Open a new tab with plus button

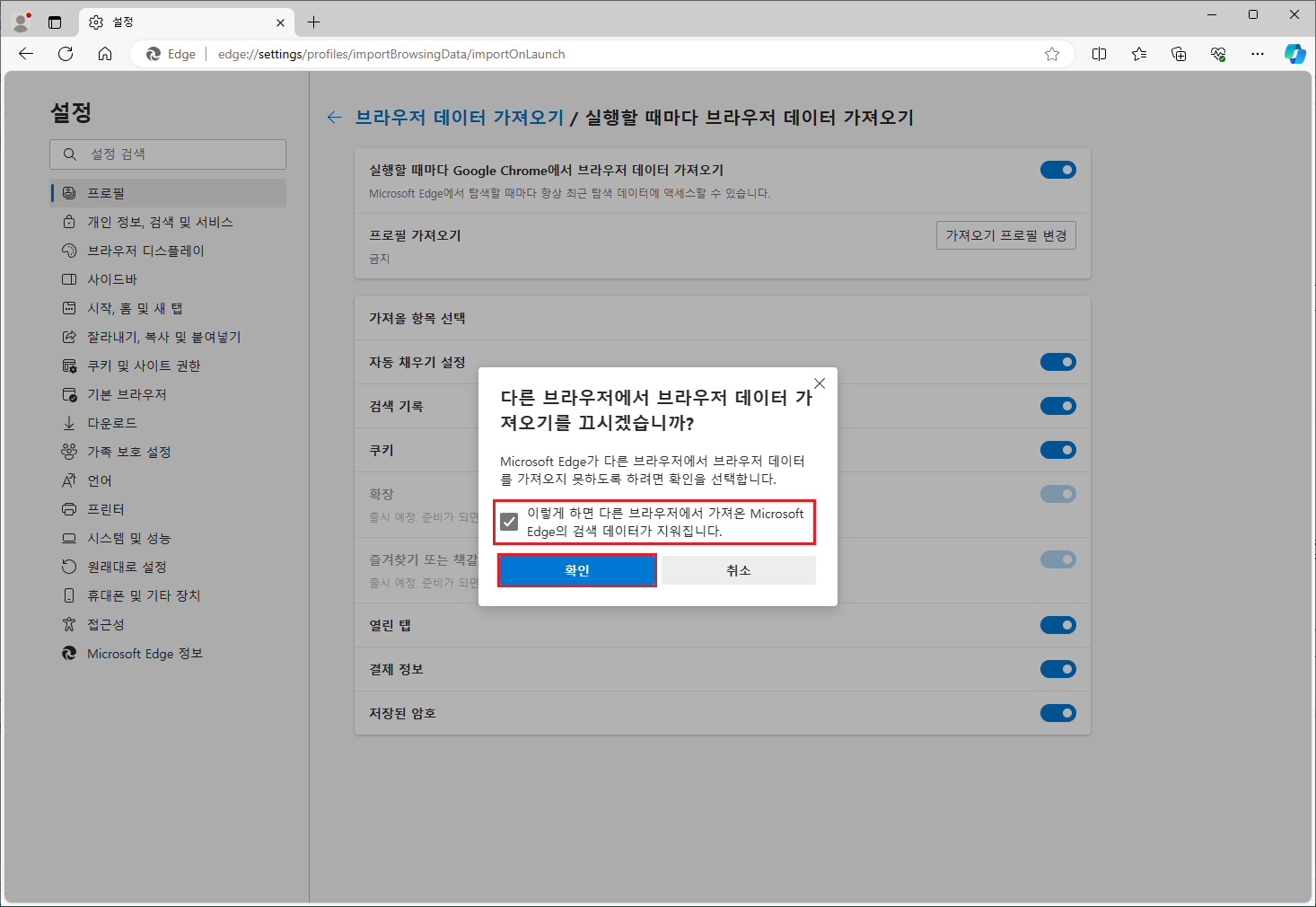click(x=313, y=22)
